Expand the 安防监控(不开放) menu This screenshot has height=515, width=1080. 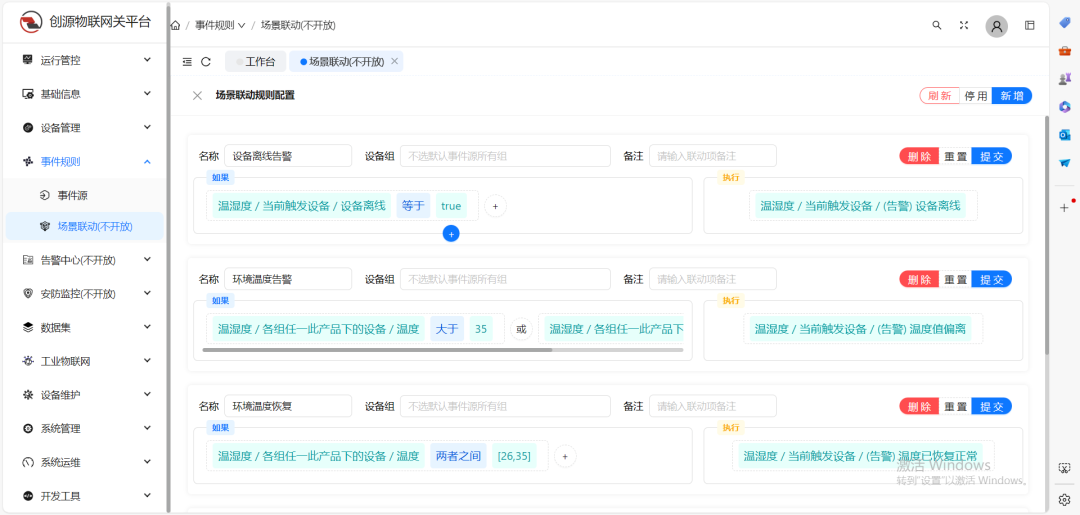pos(85,293)
